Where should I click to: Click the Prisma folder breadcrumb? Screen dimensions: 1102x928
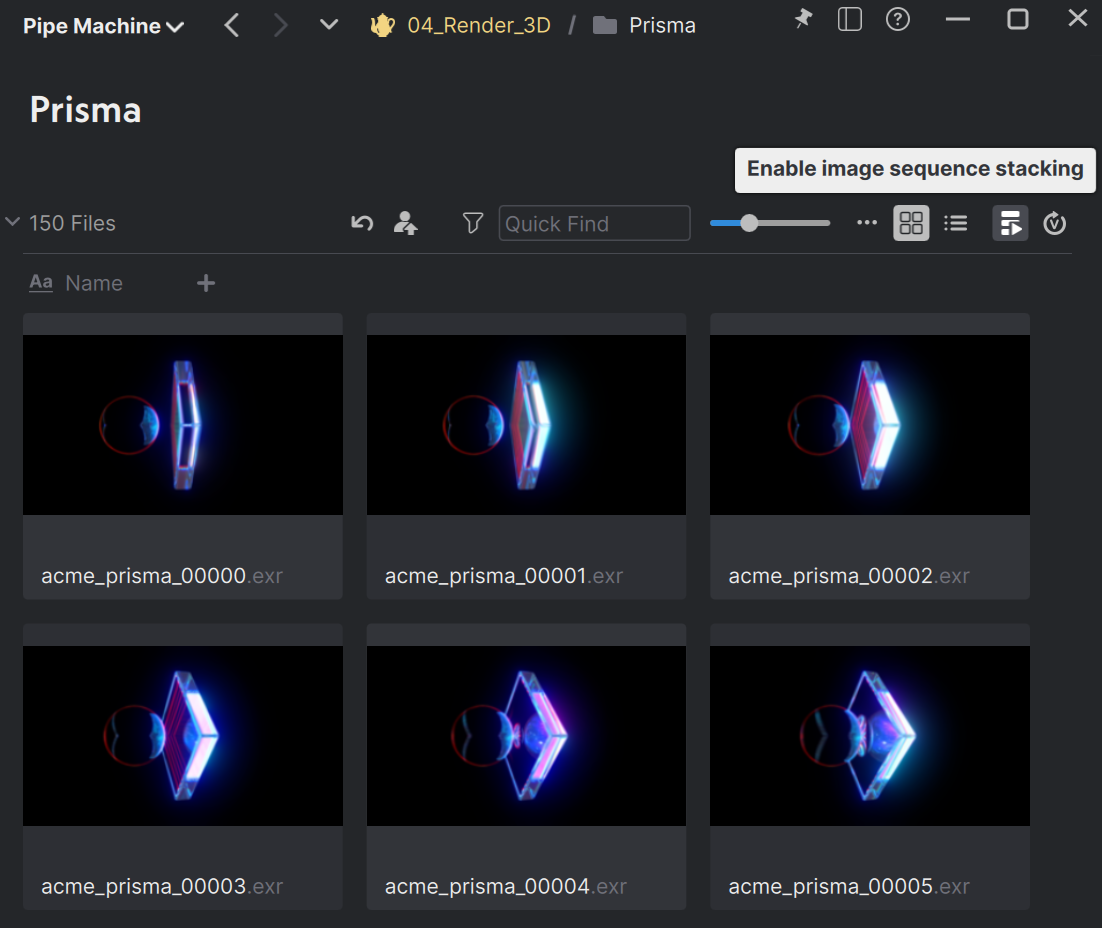[x=661, y=26]
